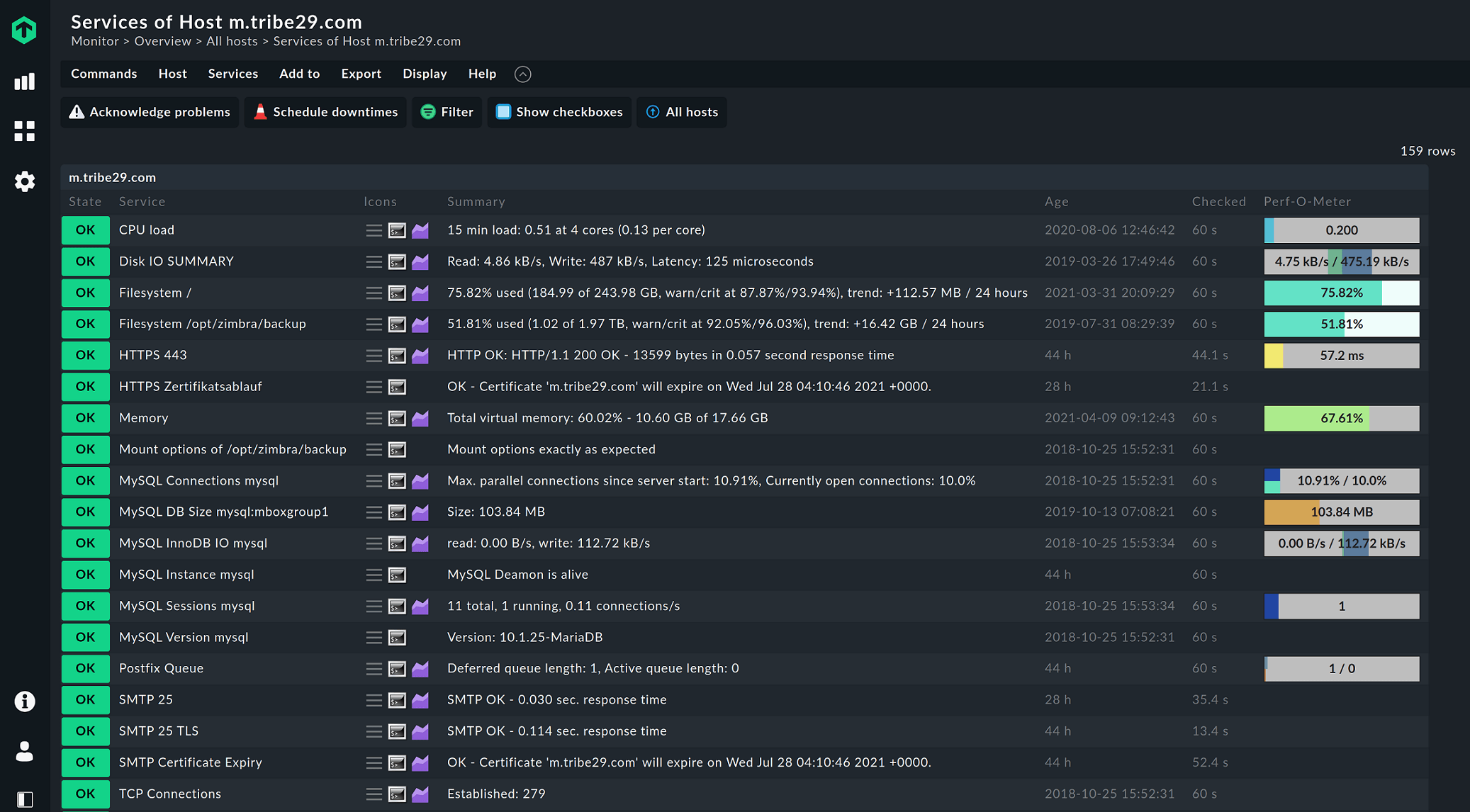Open the Postfix Queue service link
This screenshot has height=812, width=1470.
tap(161, 668)
